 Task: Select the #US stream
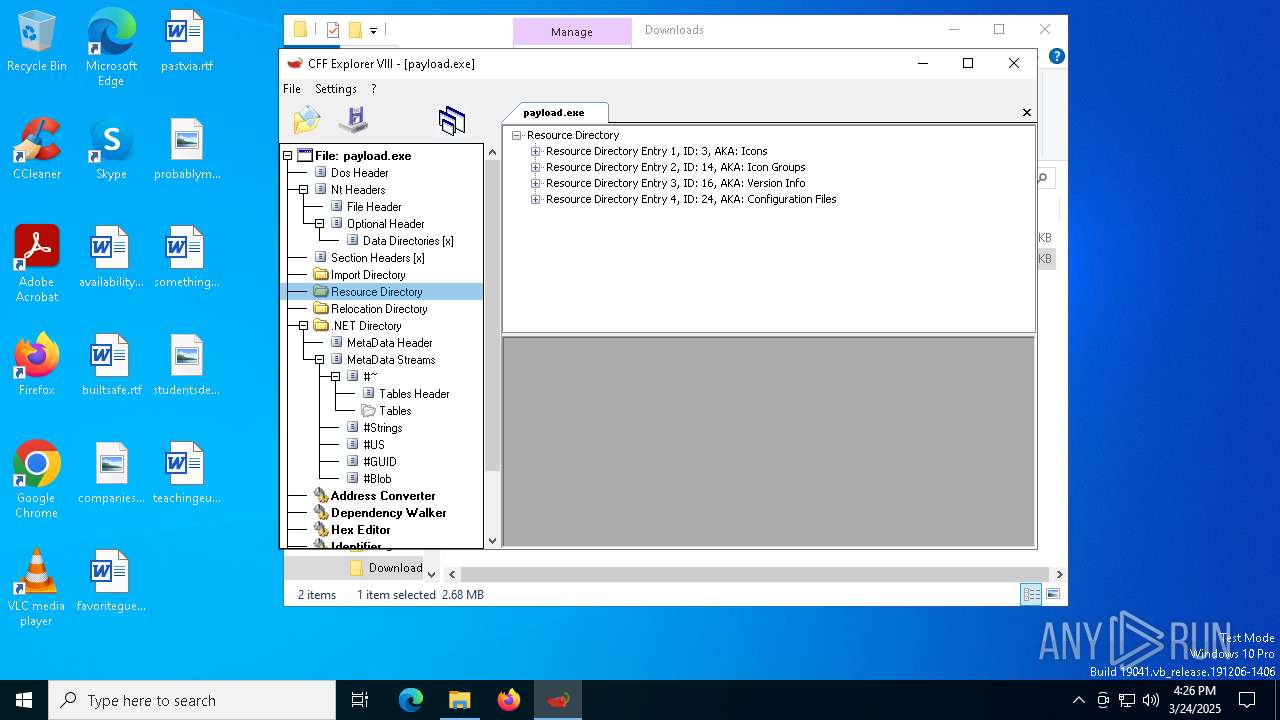click(373, 445)
